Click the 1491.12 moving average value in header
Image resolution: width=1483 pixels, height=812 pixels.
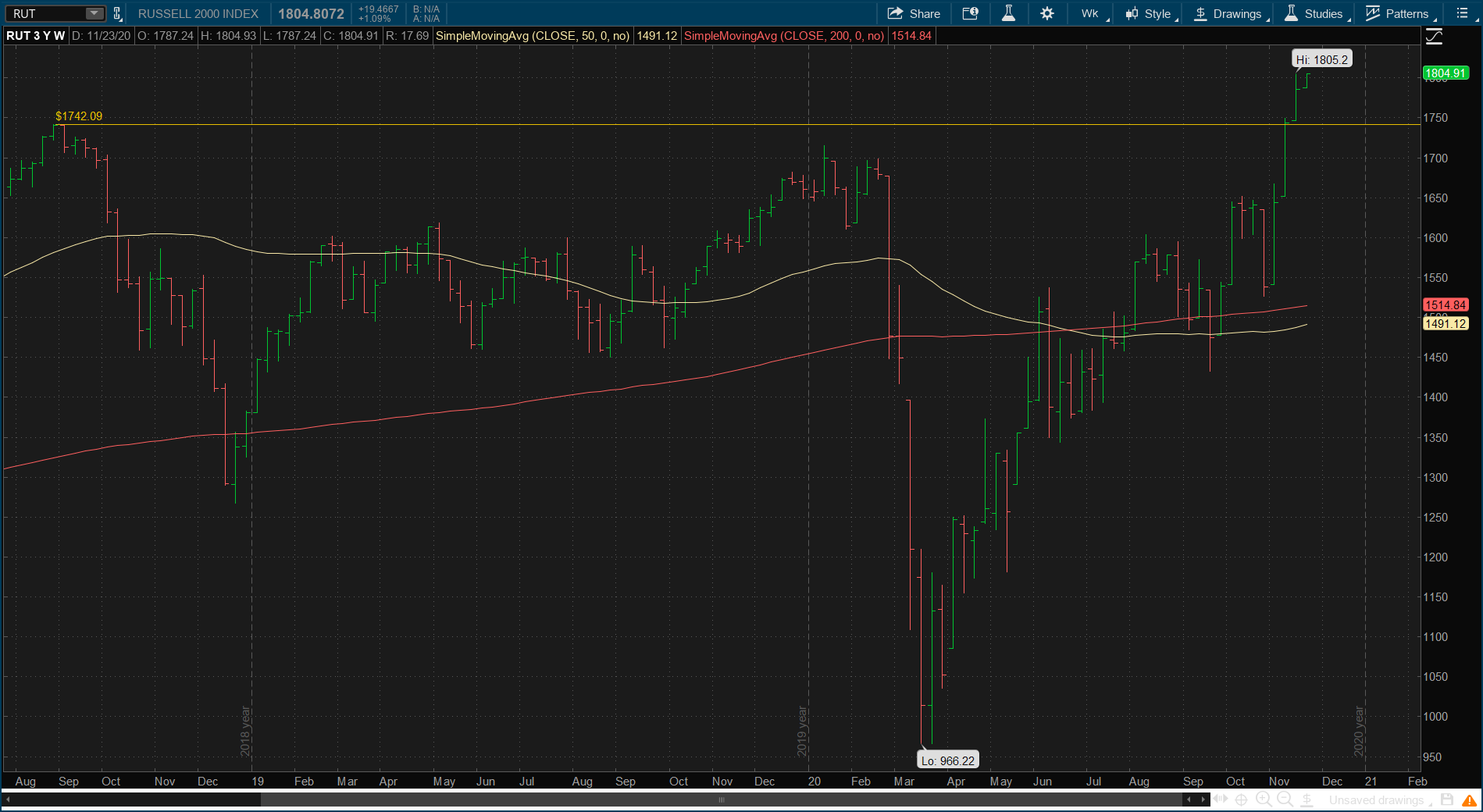pyautogui.click(x=657, y=36)
